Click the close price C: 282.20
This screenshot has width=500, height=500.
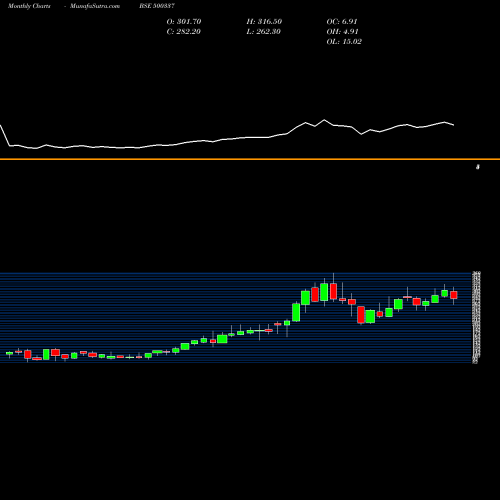(x=183, y=32)
